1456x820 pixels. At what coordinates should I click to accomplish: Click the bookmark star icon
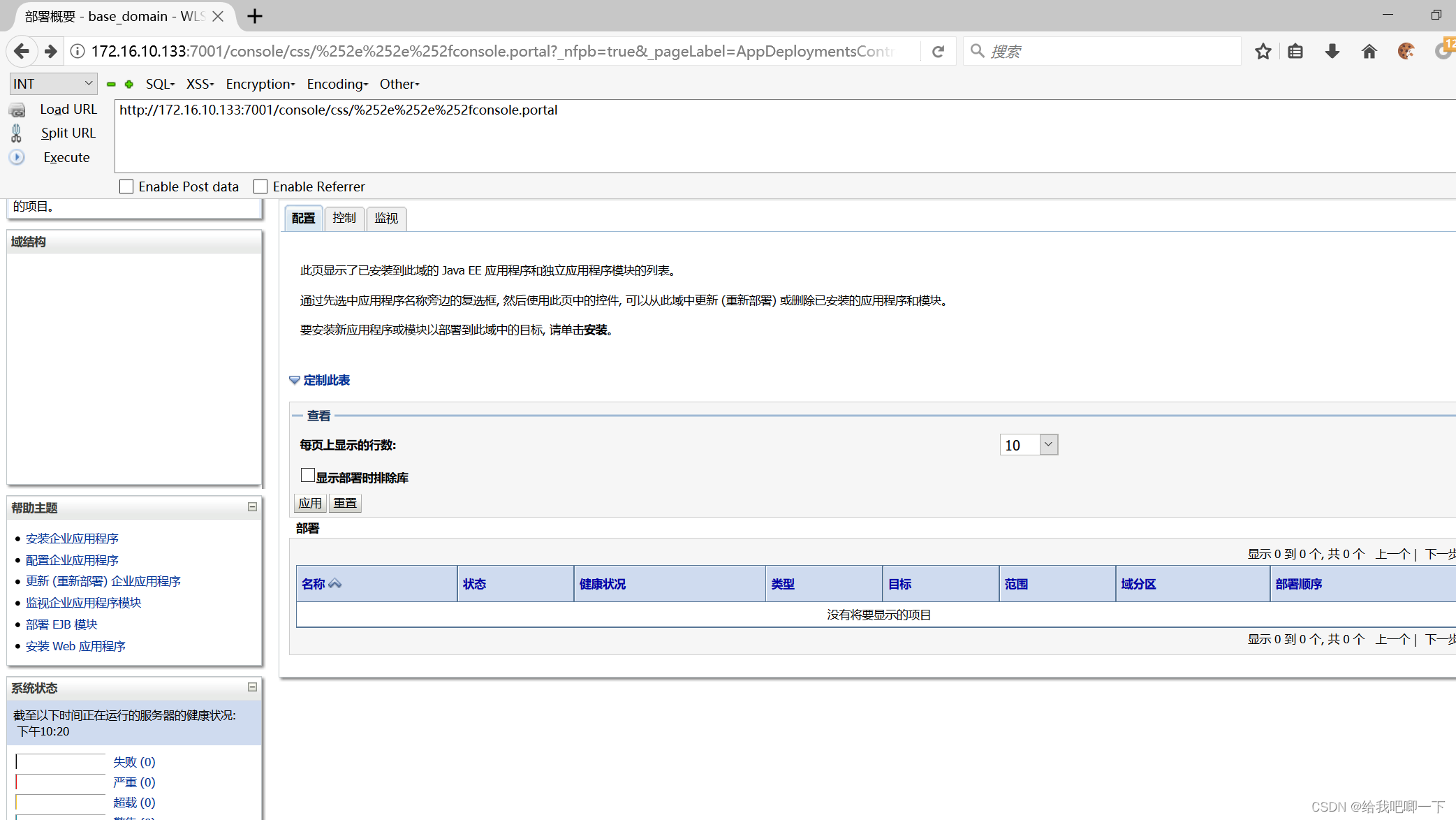[x=1263, y=51]
